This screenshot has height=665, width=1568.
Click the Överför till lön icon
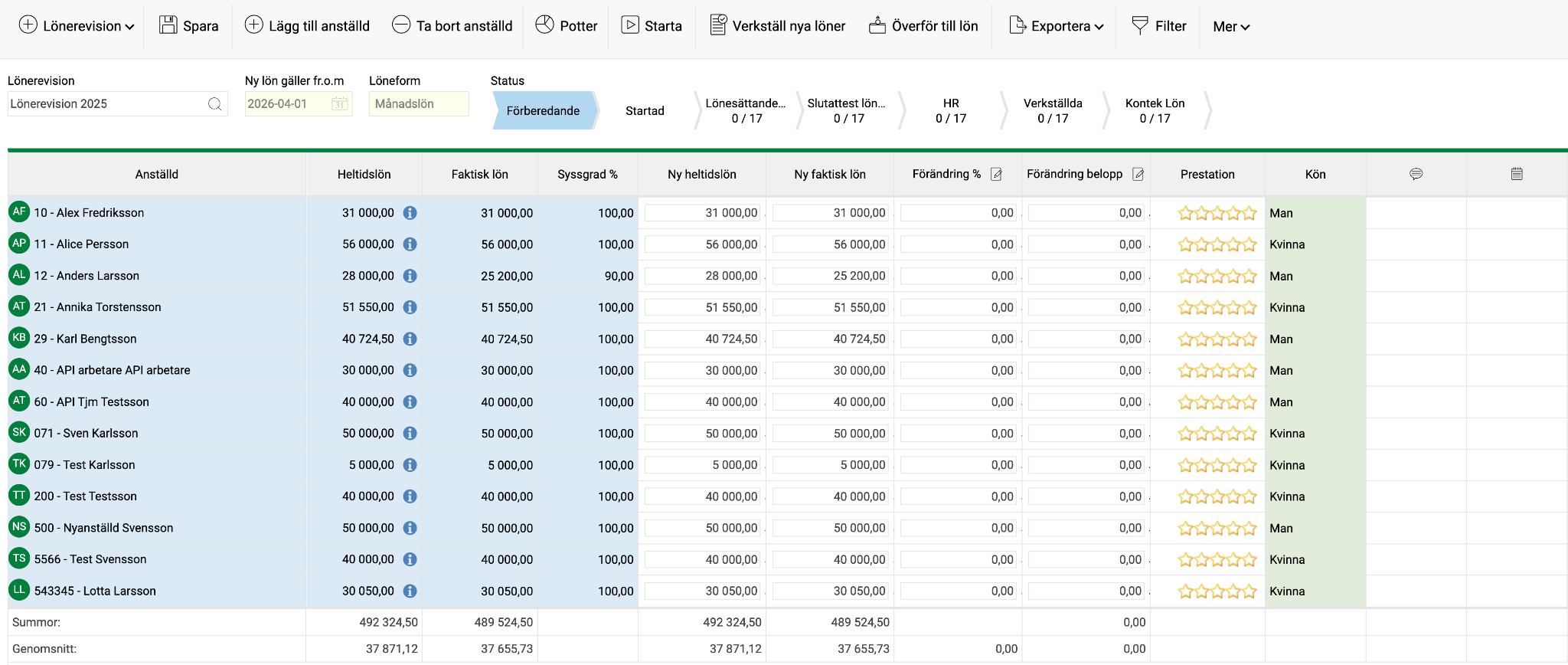[x=877, y=25]
